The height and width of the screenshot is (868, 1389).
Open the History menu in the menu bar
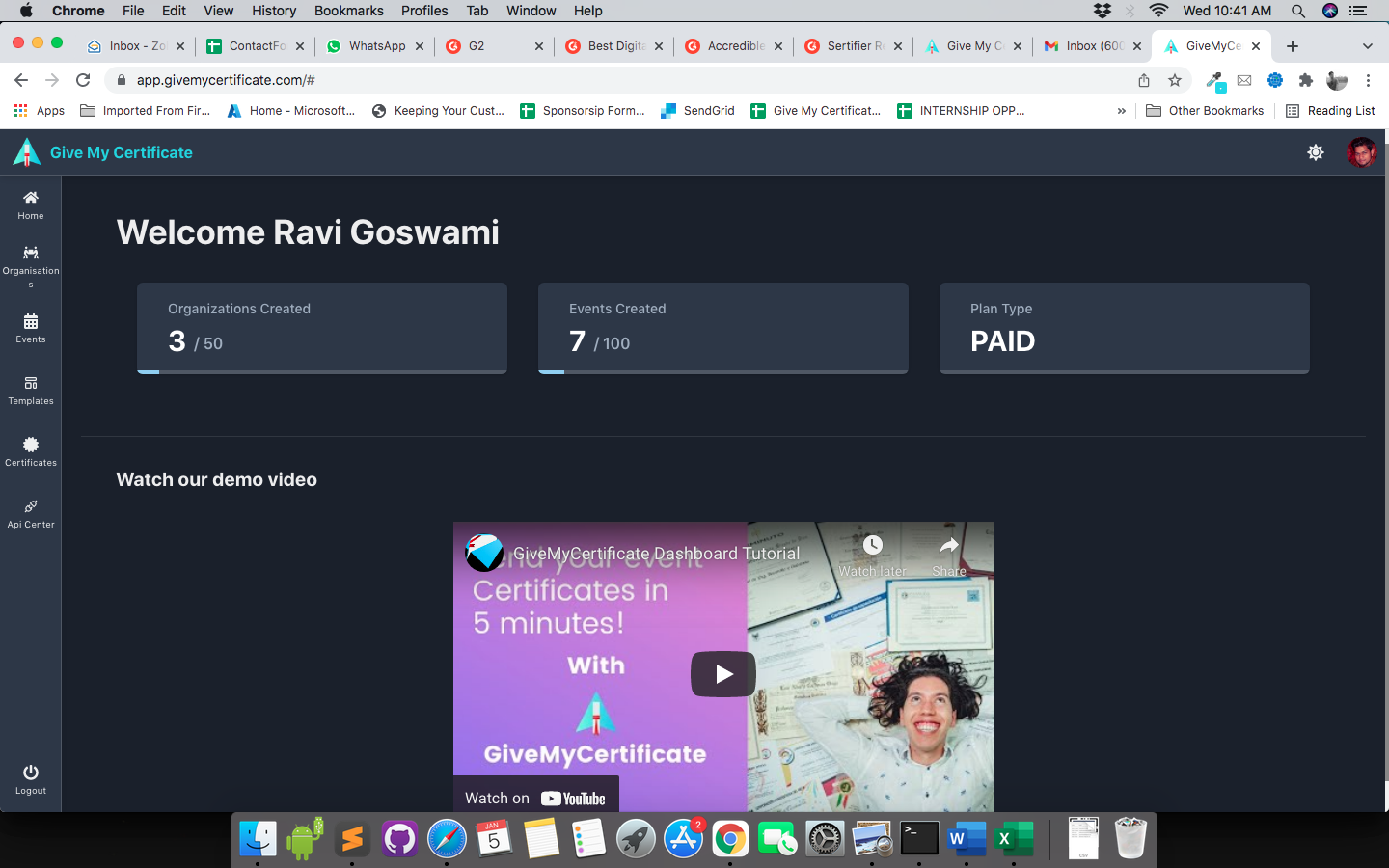tap(273, 11)
